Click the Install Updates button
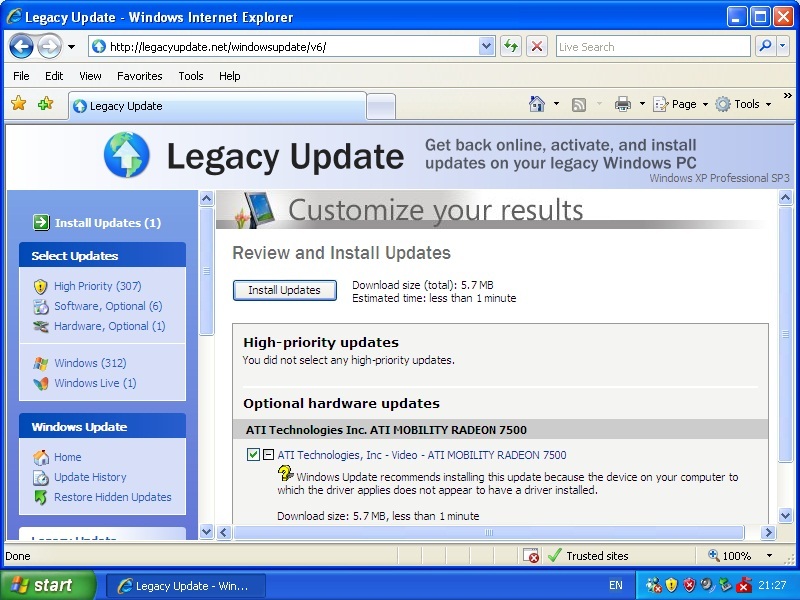Screen dimensions: 800x600 click(284, 290)
